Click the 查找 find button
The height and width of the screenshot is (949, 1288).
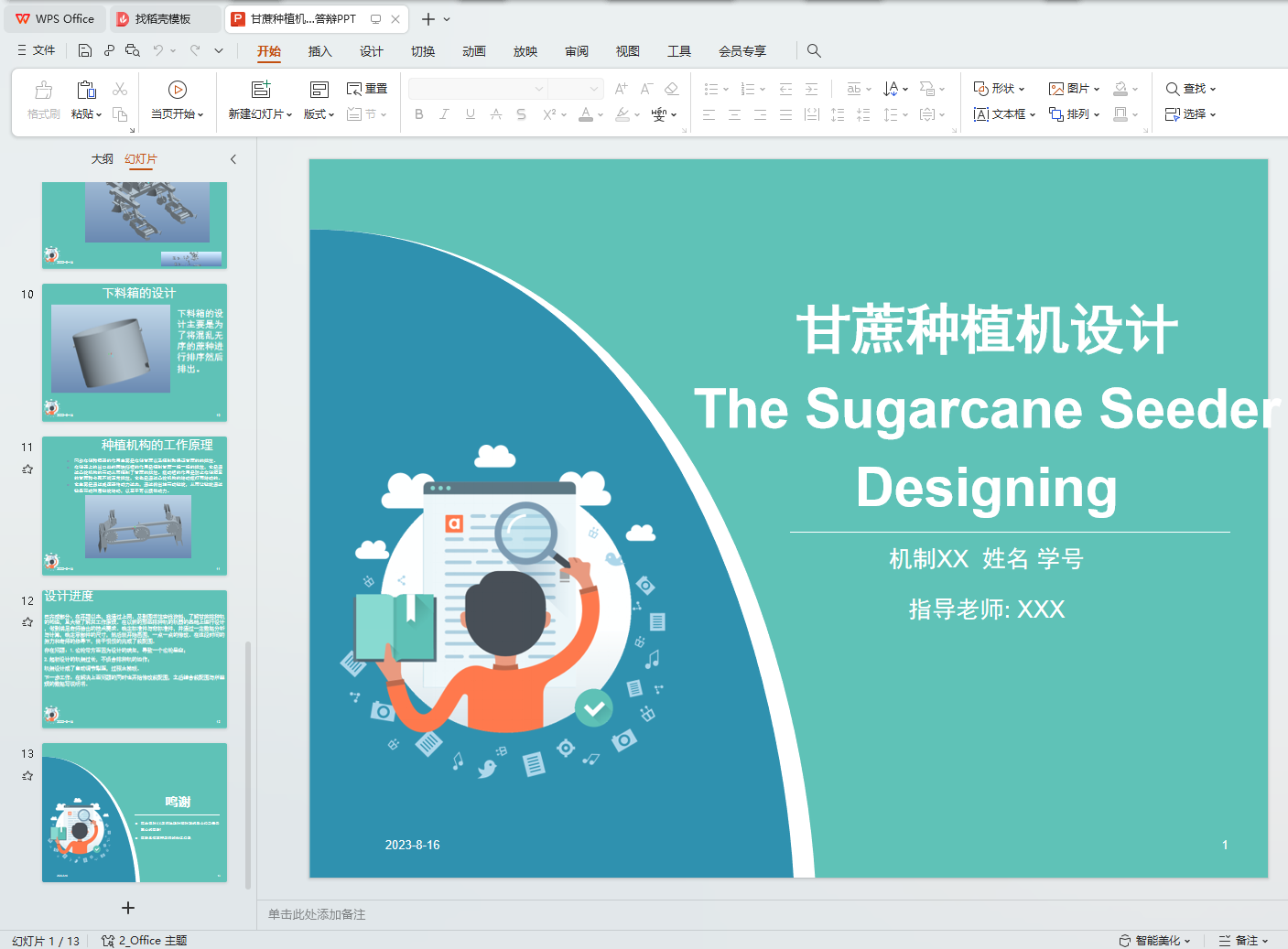click(x=1190, y=89)
